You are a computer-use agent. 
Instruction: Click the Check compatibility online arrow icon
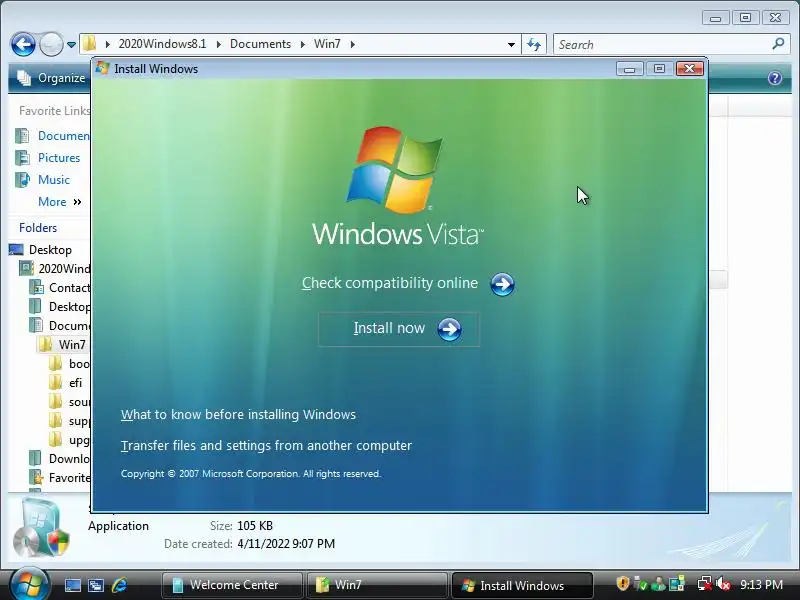point(503,284)
